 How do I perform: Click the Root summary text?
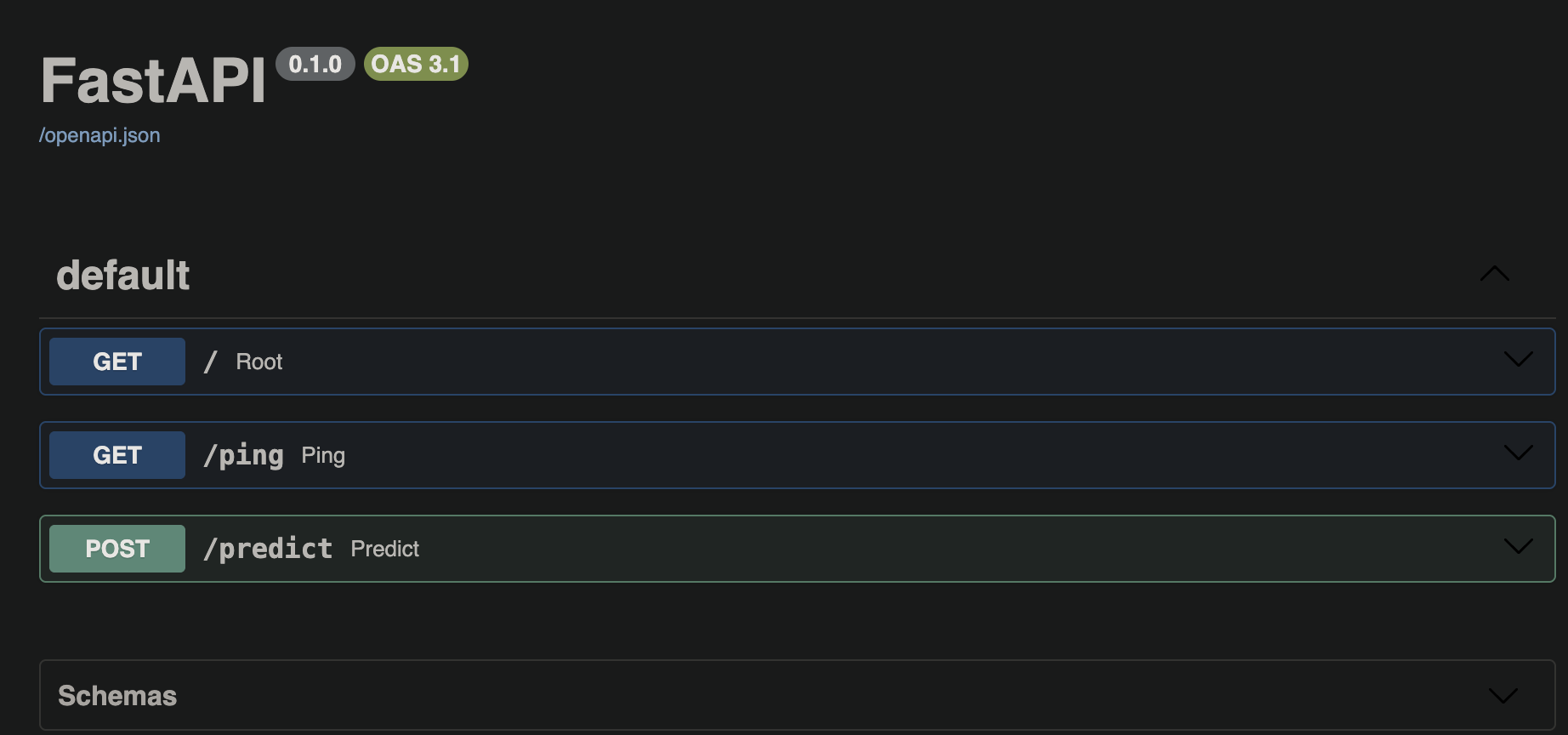(x=259, y=362)
